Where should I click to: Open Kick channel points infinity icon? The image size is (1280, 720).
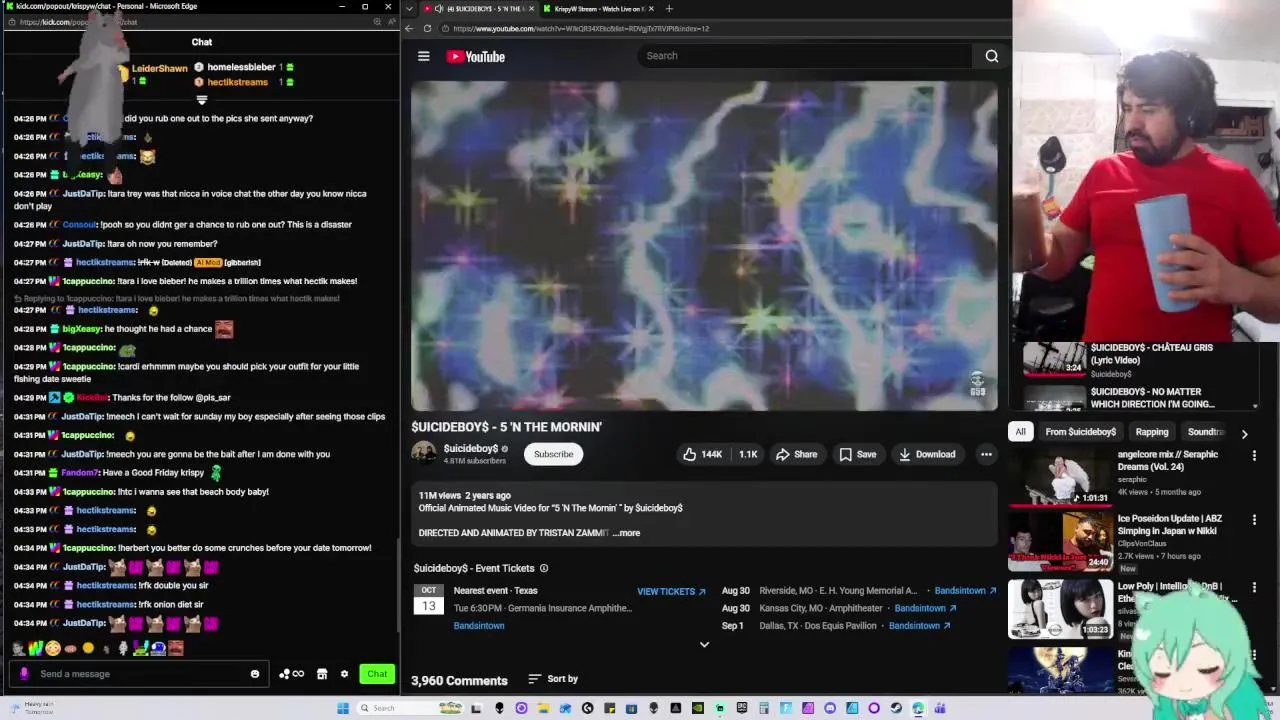pyautogui.click(x=291, y=674)
